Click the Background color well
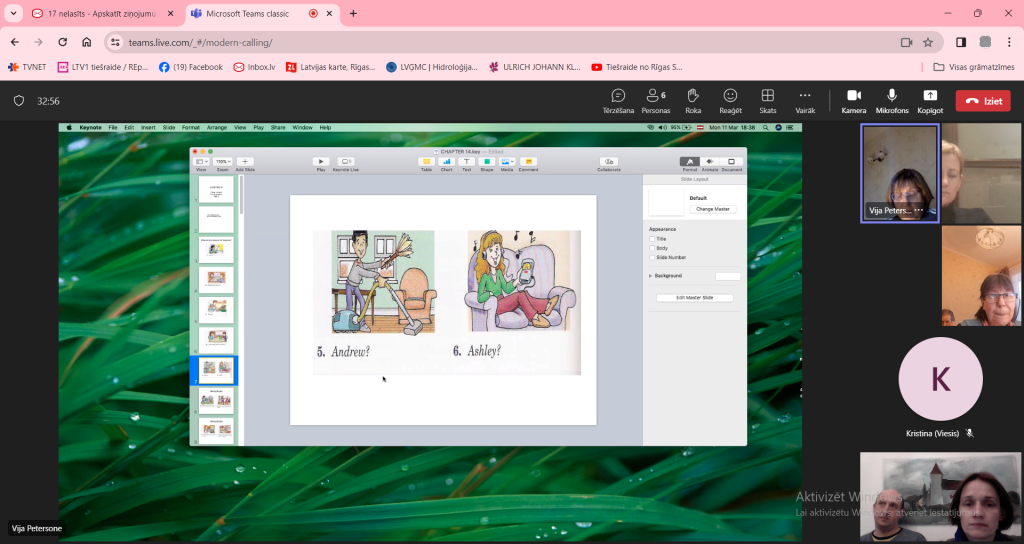Screen dimensions: 1024x544 728,276
